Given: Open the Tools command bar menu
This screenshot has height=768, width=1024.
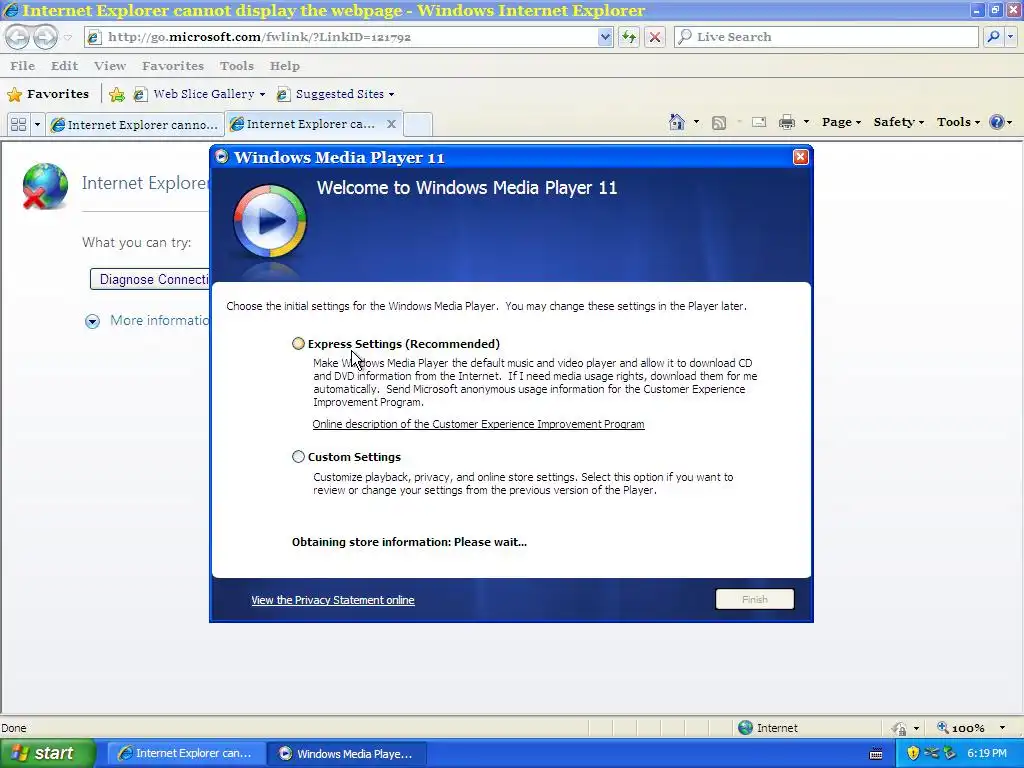Looking at the screenshot, I should click(958, 122).
